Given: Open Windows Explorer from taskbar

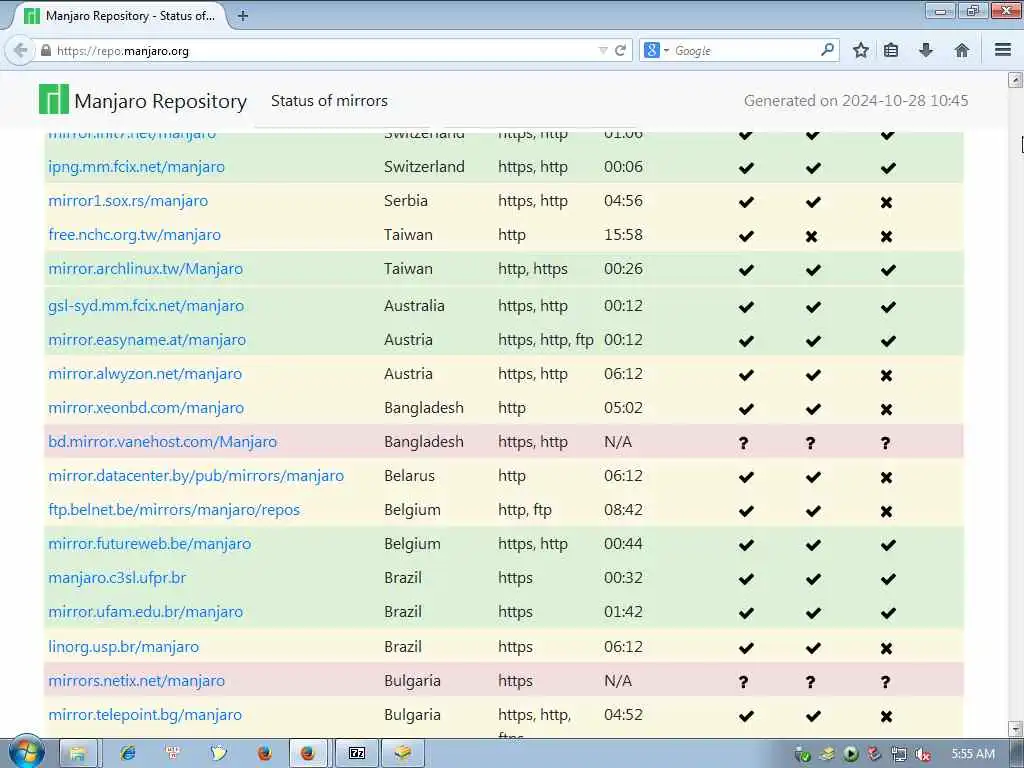Looking at the screenshot, I should (x=78, y=754).
